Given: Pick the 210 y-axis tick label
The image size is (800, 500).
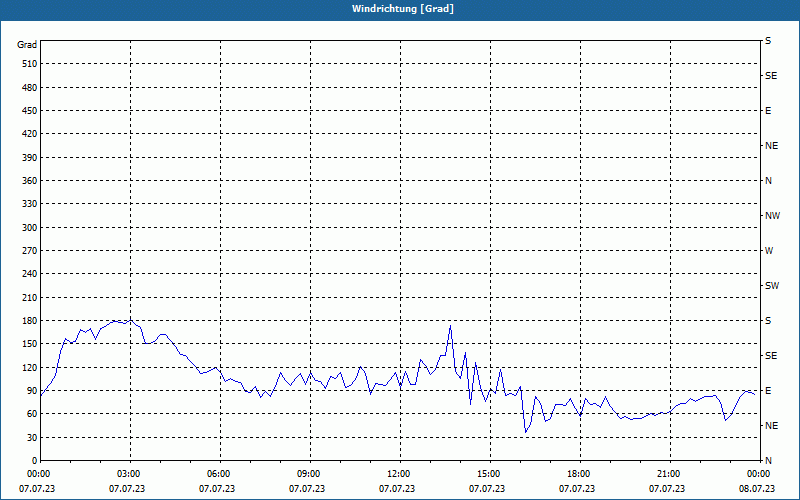Looking at the screenshot, I should (x=29, y=297).
